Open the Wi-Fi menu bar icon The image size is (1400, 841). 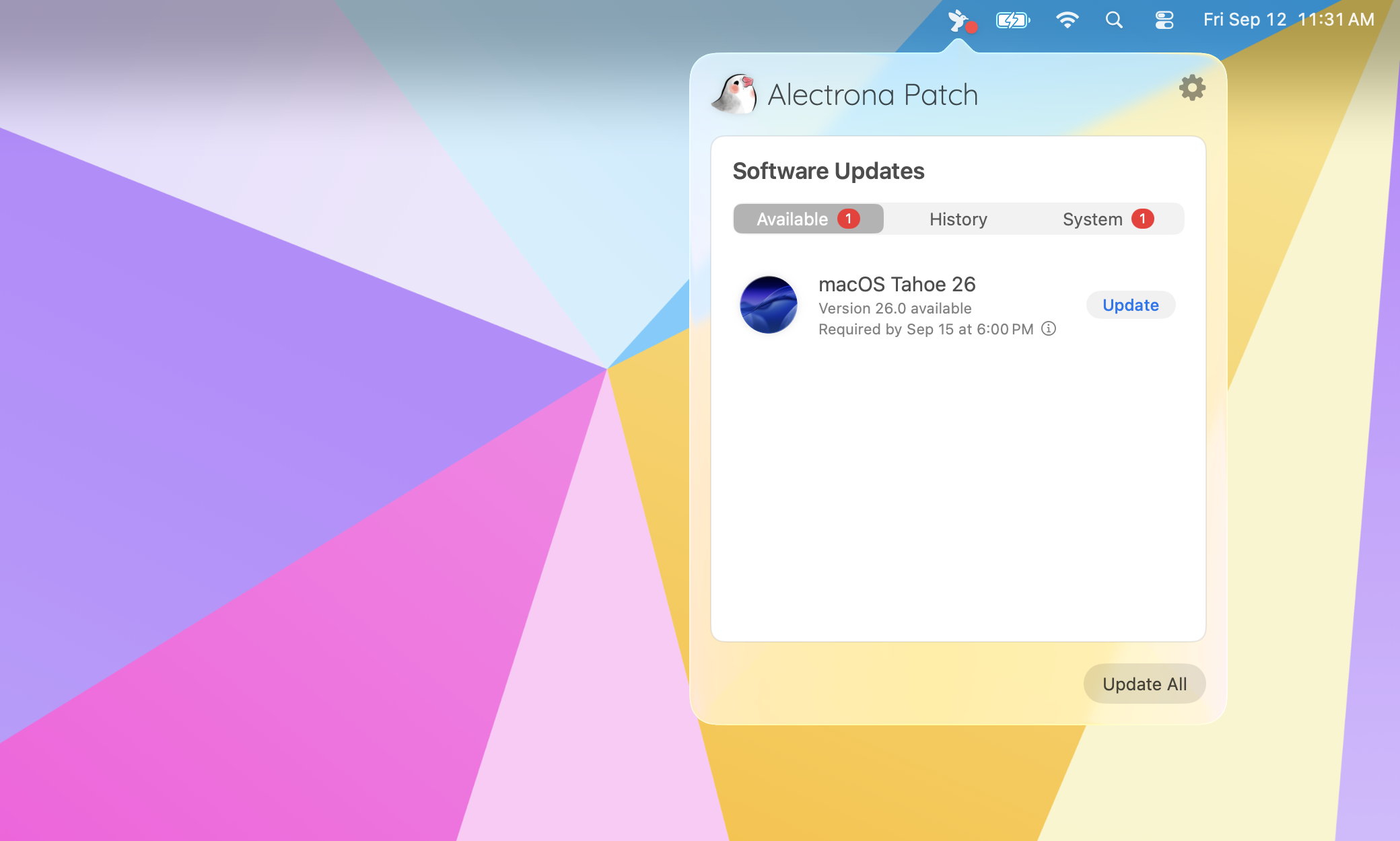click(1067, 20)
